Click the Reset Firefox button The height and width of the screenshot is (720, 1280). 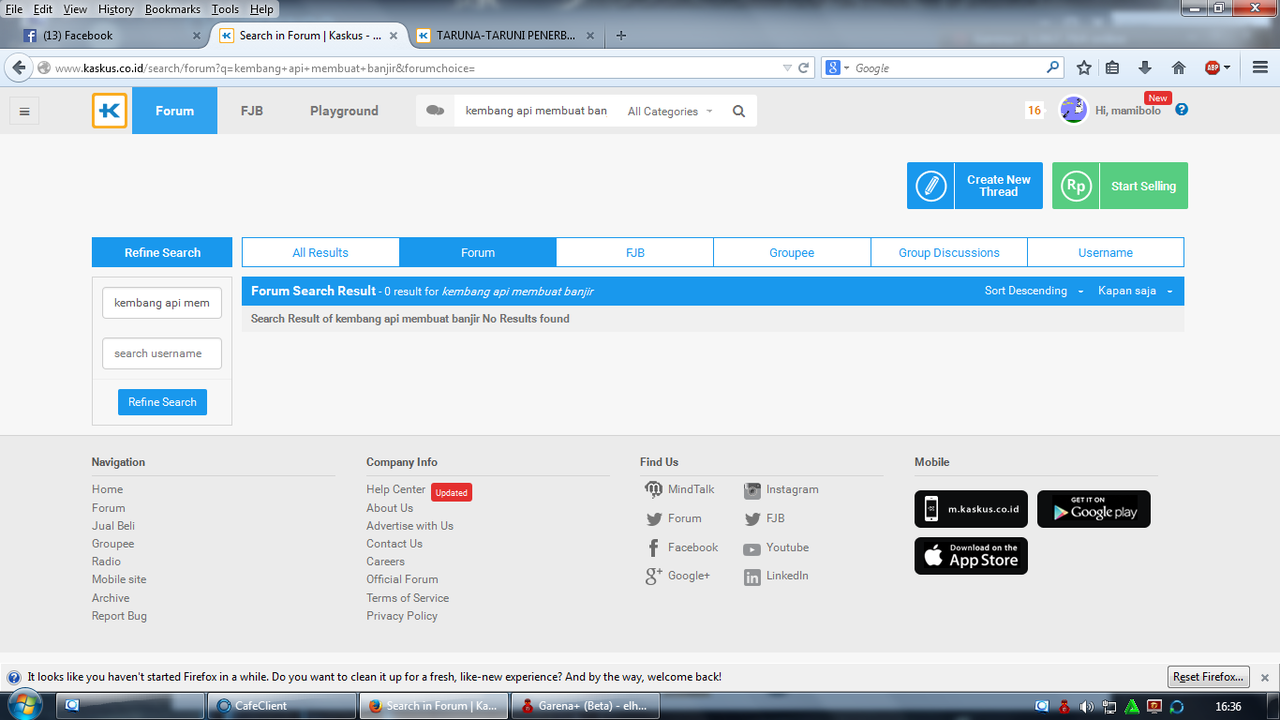pos(1208,677)
